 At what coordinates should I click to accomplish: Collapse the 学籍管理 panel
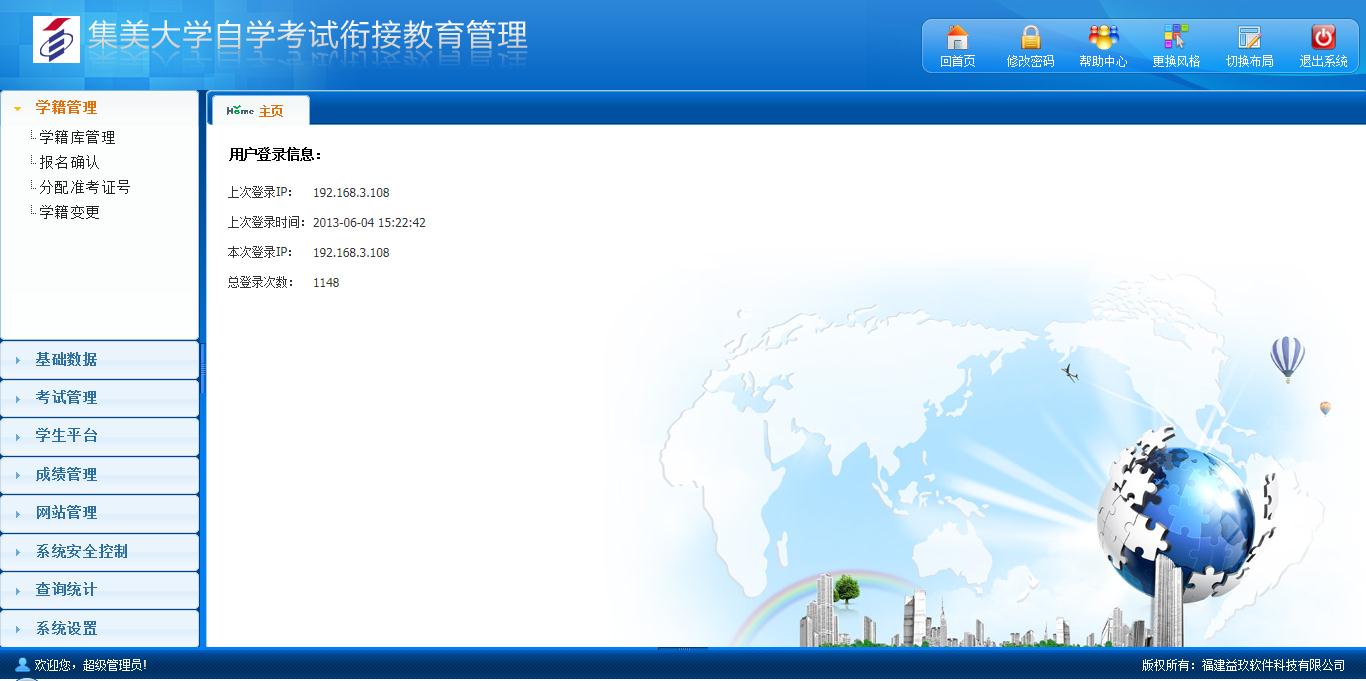tap(66, 108)
